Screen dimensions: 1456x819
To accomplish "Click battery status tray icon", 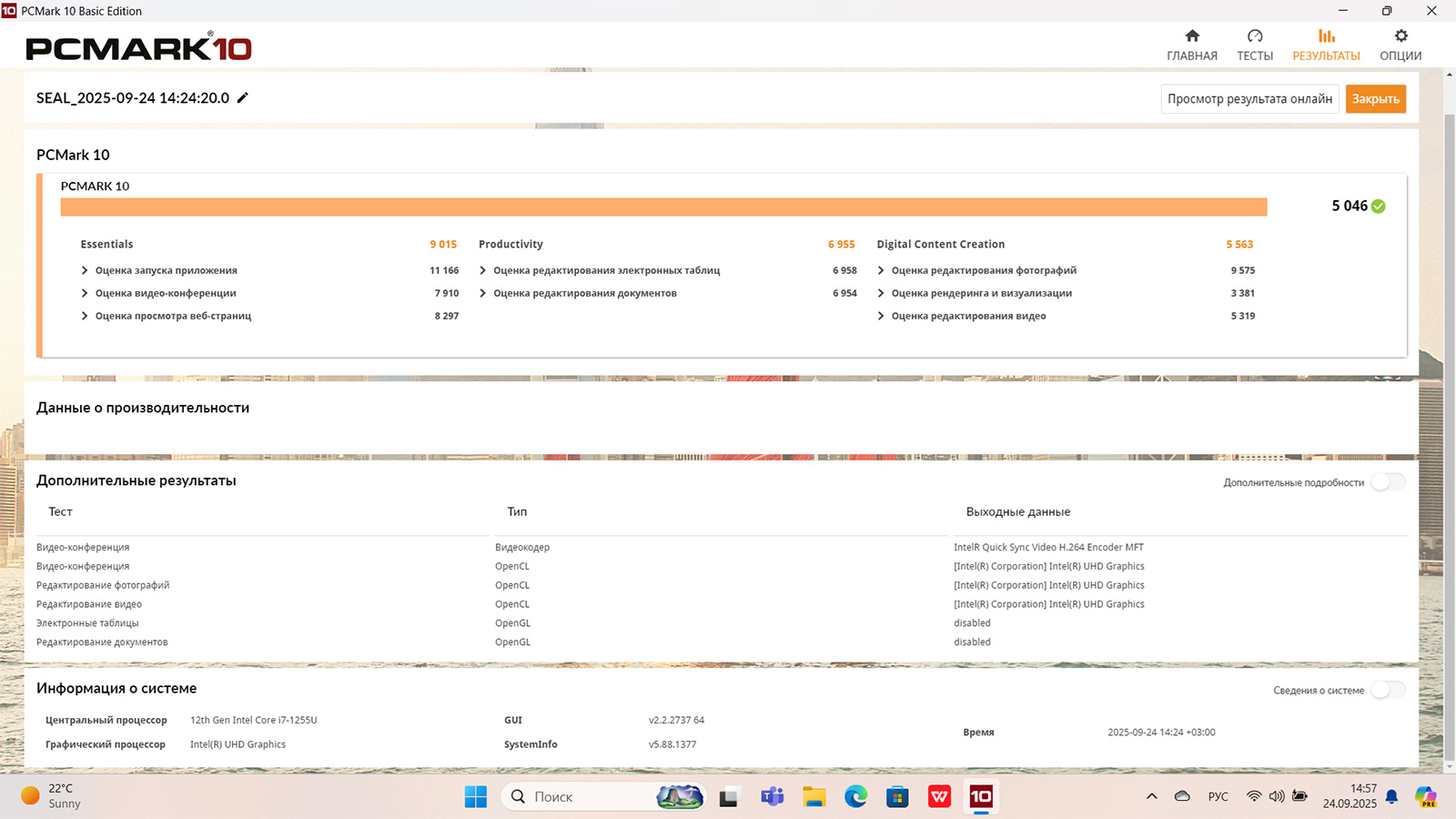I will 1299,796.
